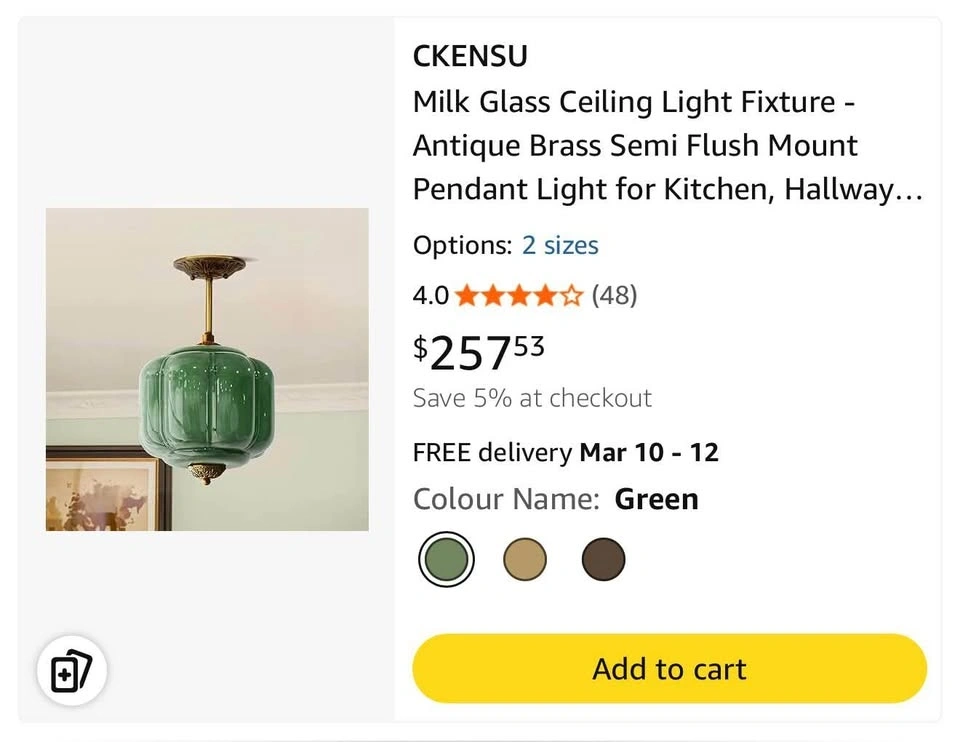
Task: Click the FREE delivery Mar 10 - 12 text
Action: point(566,452)
